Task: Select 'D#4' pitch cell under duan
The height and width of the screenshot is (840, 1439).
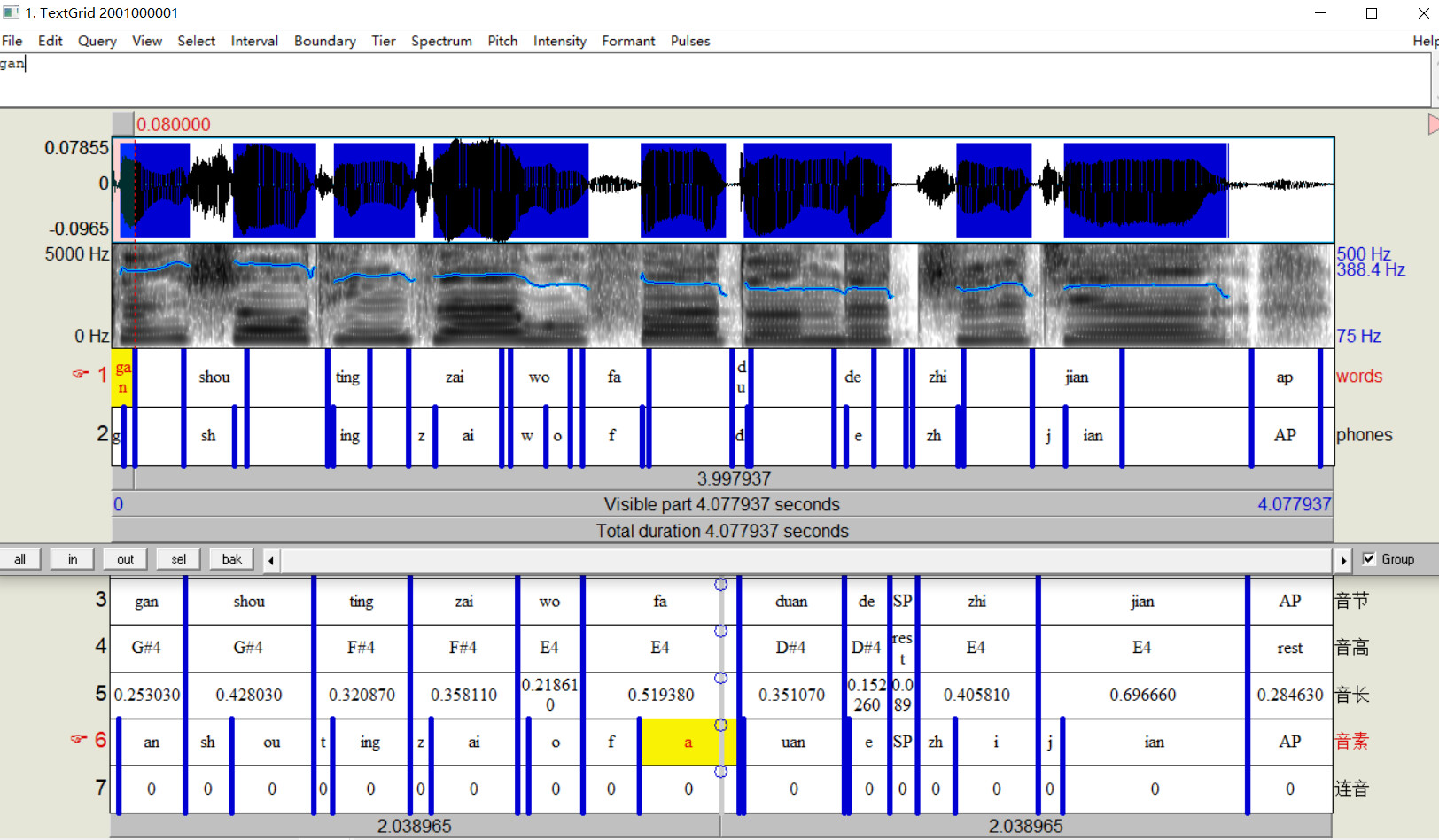Action: 791,648
